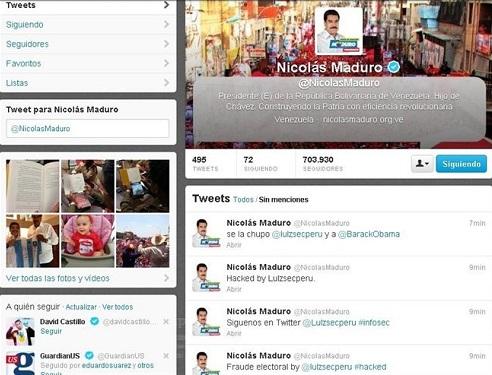Expand the chevron next to Tweets
Screen dimensions: 492x375
tap(166, 5)
